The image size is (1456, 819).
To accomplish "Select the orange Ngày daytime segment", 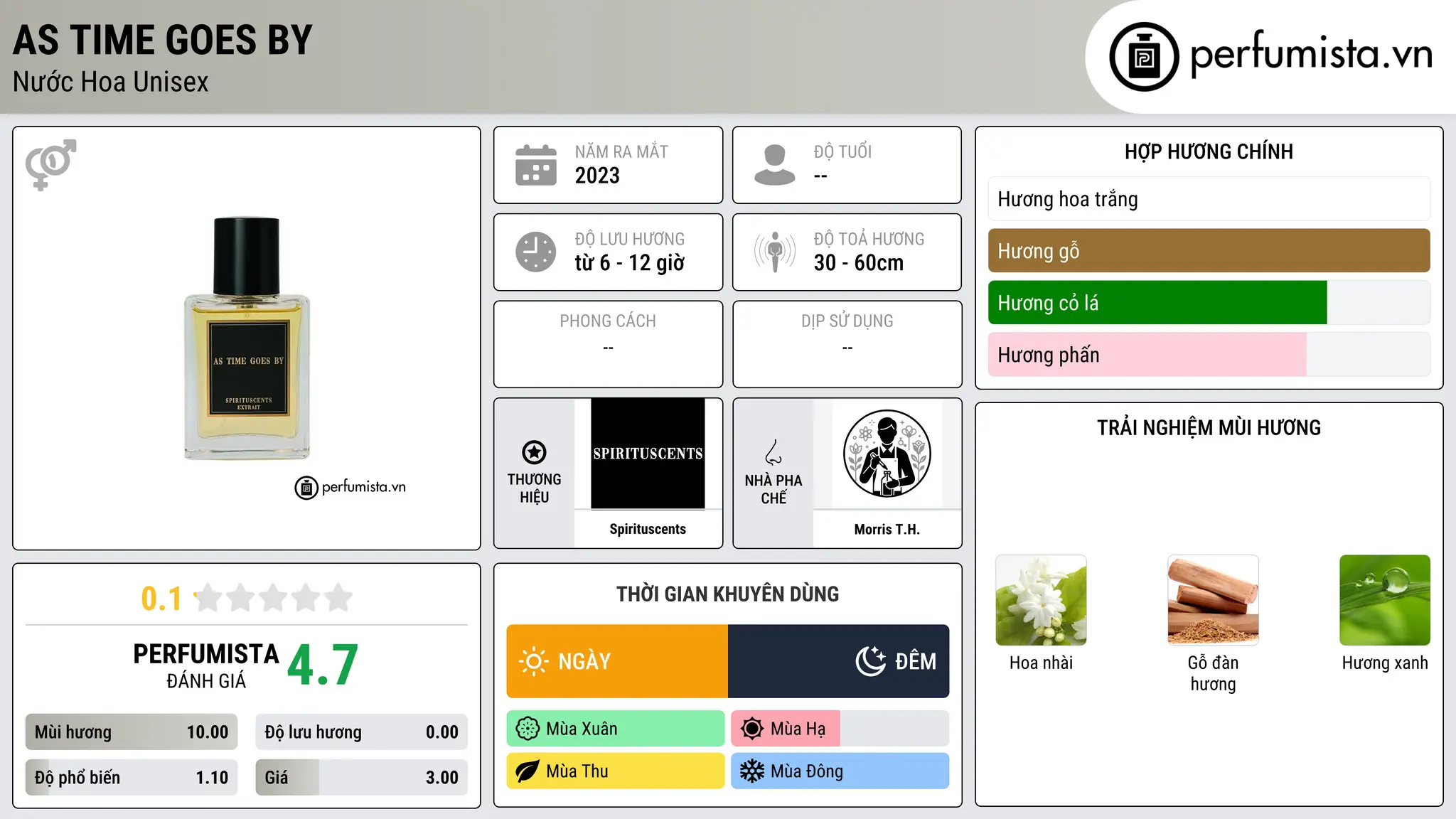I will click(617, 661).
